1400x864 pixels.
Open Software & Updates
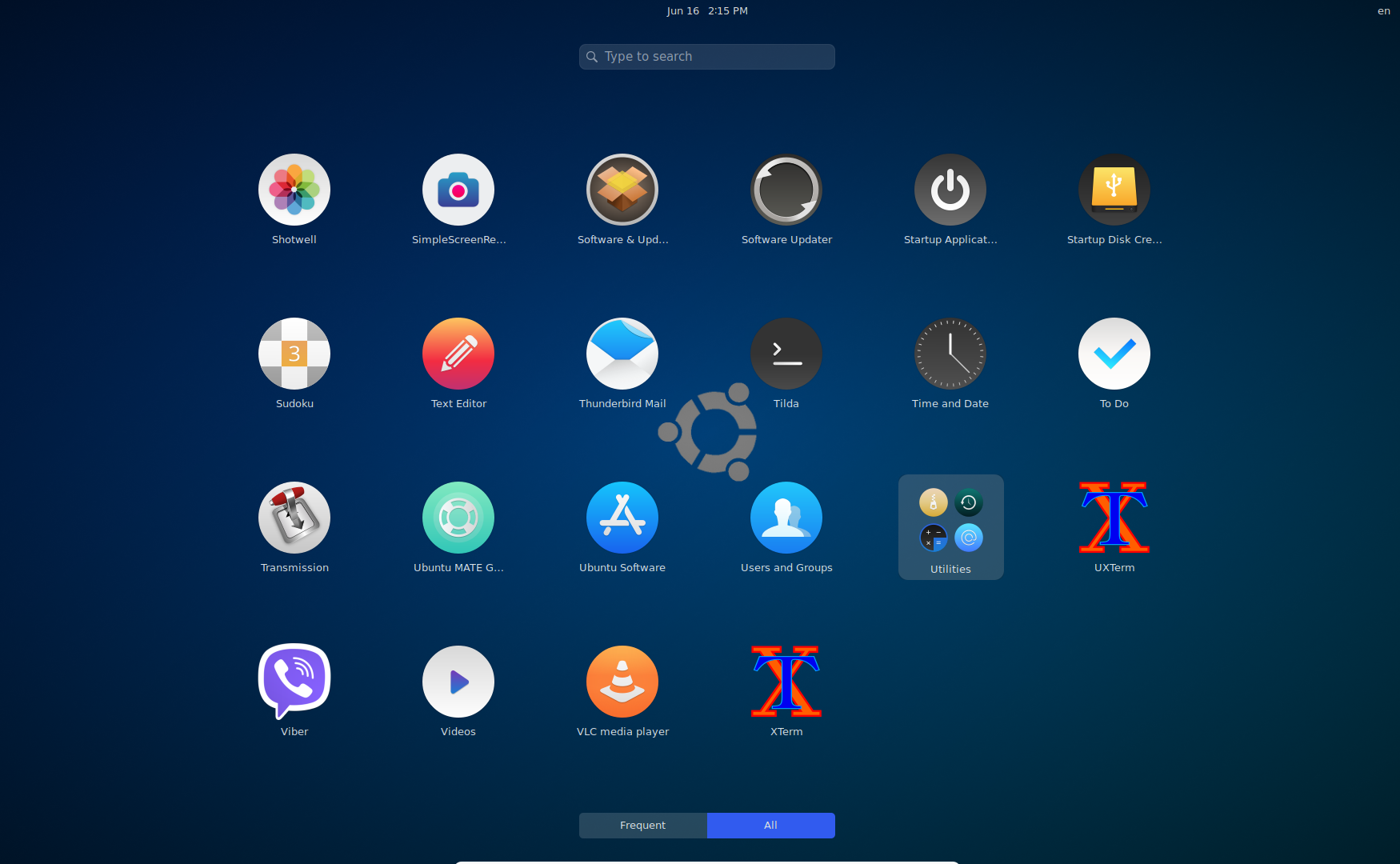pyautogui.click(x=622, y=190)
